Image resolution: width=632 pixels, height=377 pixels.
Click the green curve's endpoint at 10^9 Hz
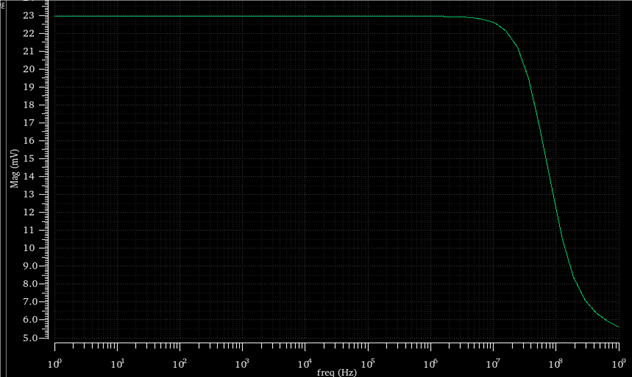618,327
